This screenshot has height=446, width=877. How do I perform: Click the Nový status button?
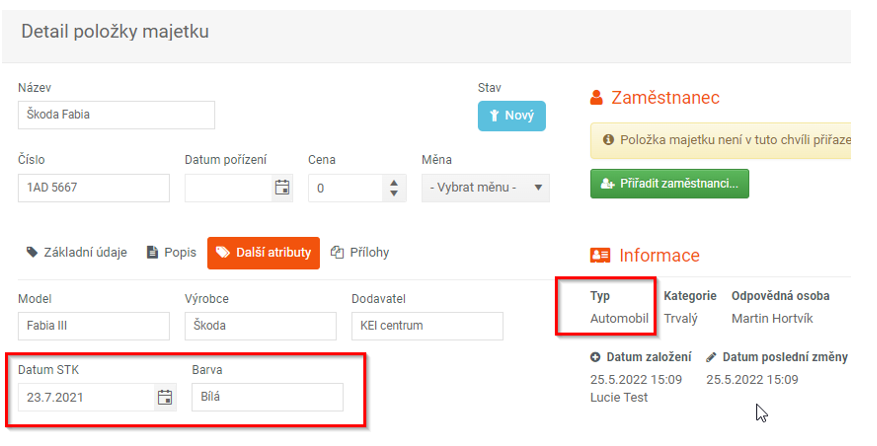[512, 116]
